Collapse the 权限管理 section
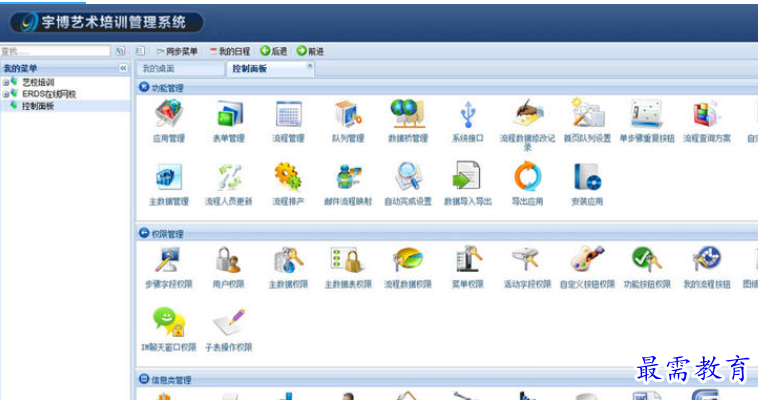758x400 pixels. pos(144,233)
